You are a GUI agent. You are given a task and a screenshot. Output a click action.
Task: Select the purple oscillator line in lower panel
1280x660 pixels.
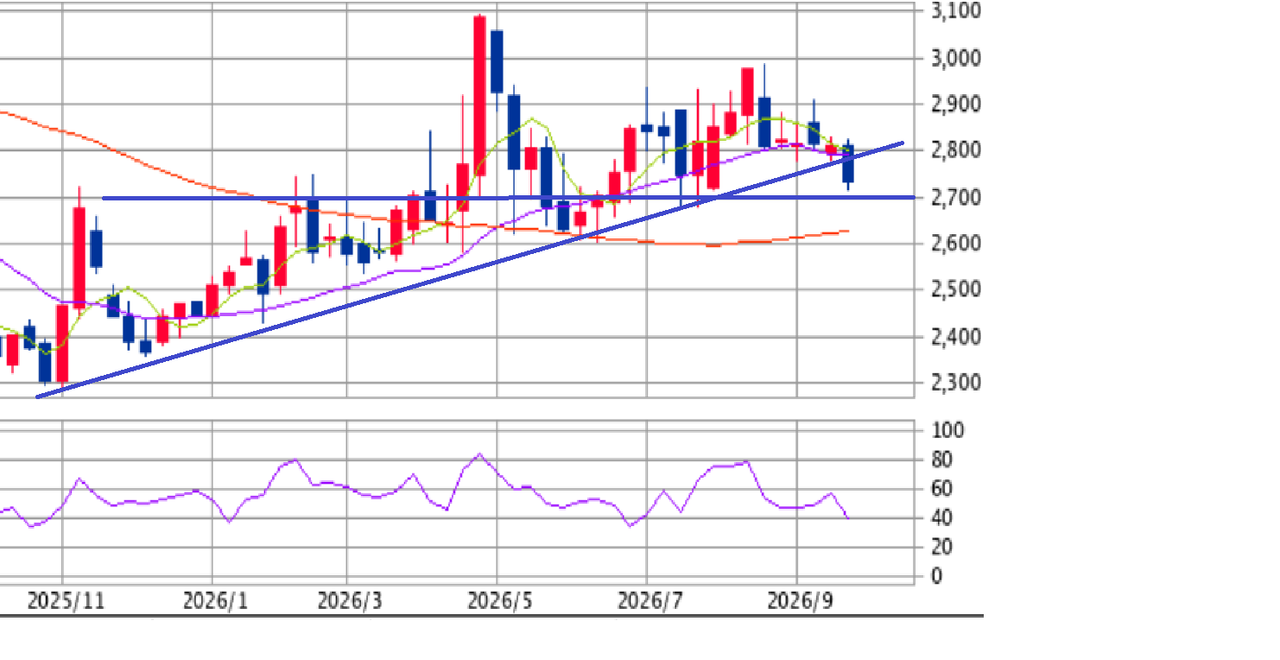coord(425,491)
